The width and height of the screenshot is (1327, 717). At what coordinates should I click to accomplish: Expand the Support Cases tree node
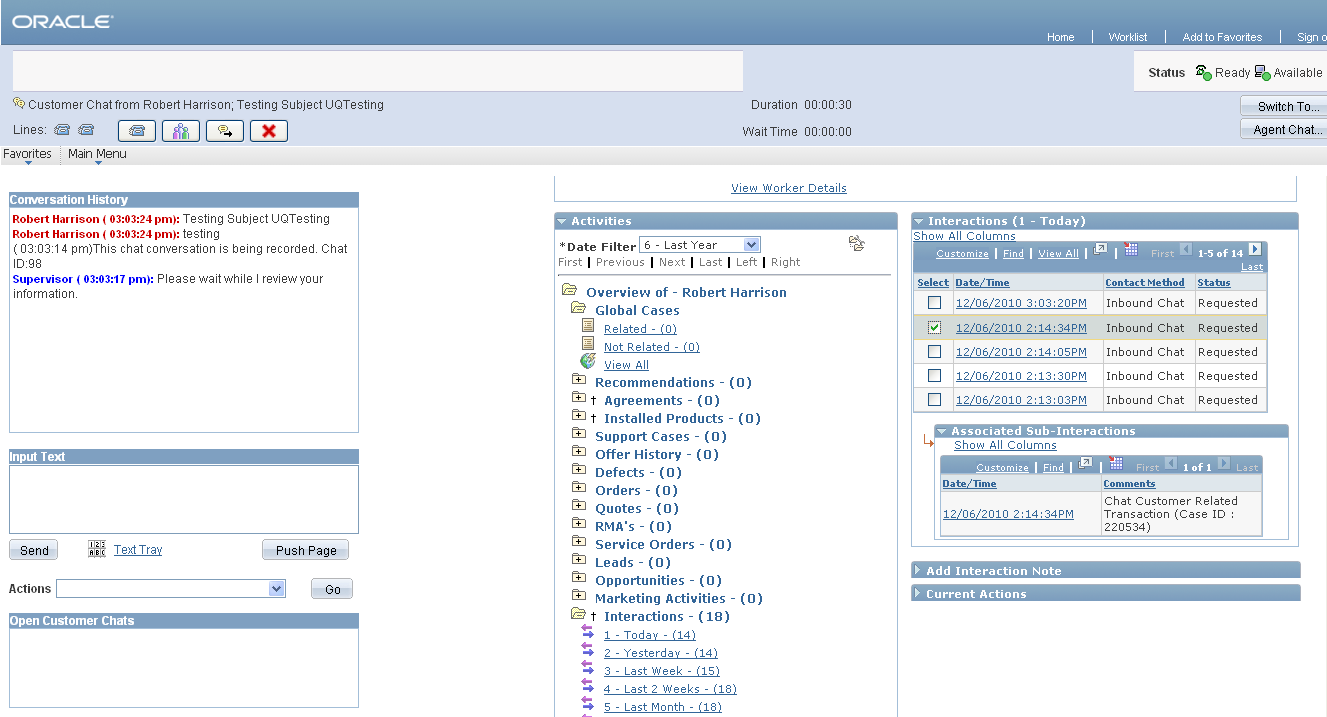pyautogui.click(x=578, y=436)
